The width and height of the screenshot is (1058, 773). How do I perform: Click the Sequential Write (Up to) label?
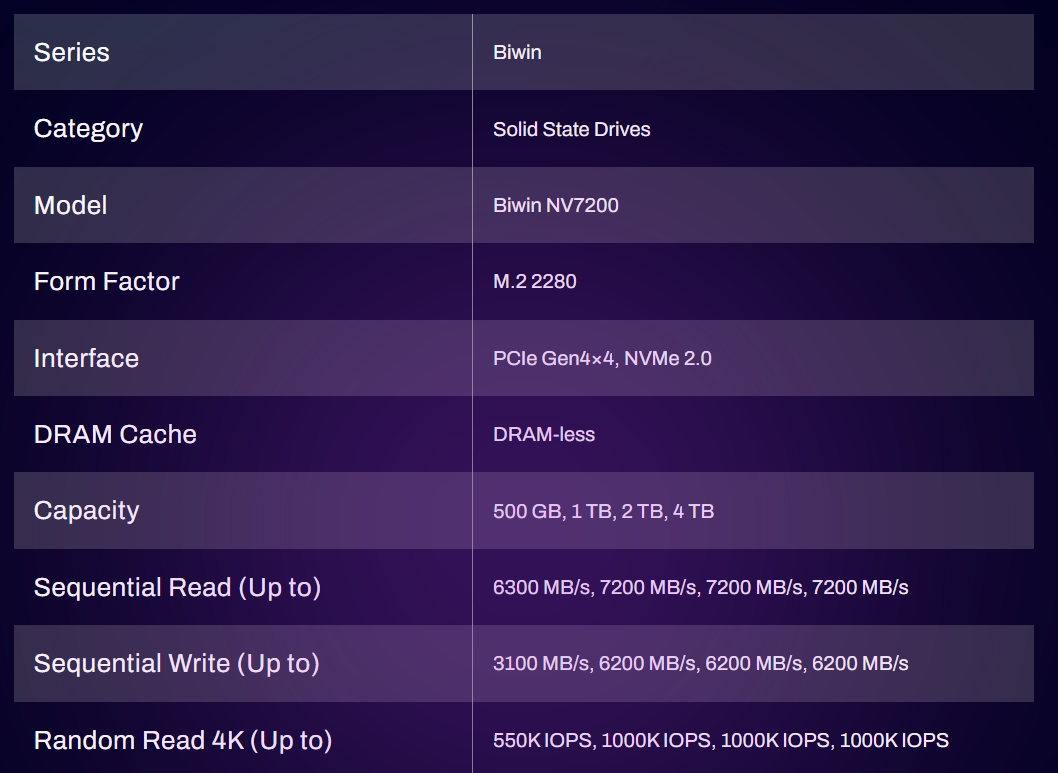[x=176, y=663]
